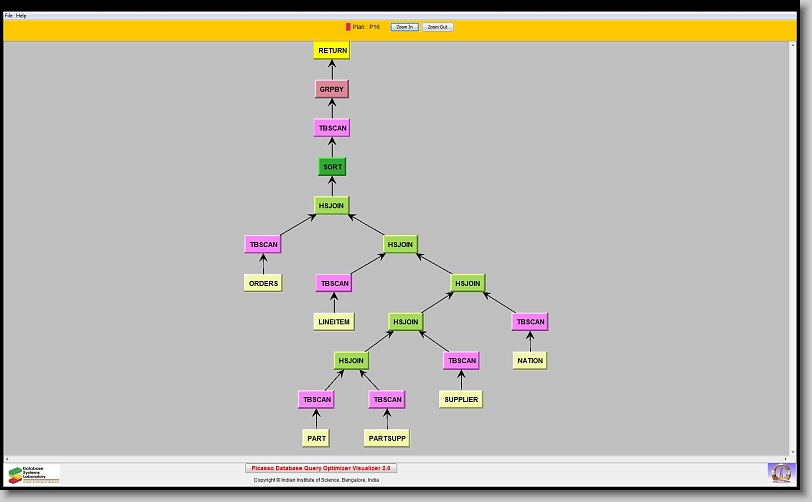
Task: Click the Picasso Database Query Optimizer Visualizer button
Action: [x=321, y=467]
